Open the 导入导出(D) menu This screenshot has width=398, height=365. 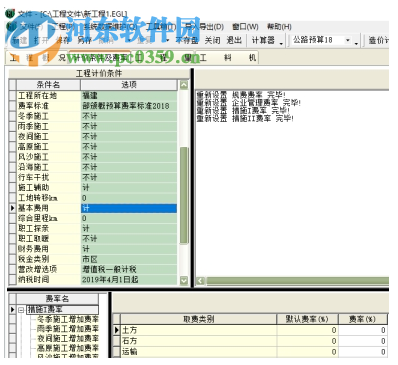tap(204, 27)
